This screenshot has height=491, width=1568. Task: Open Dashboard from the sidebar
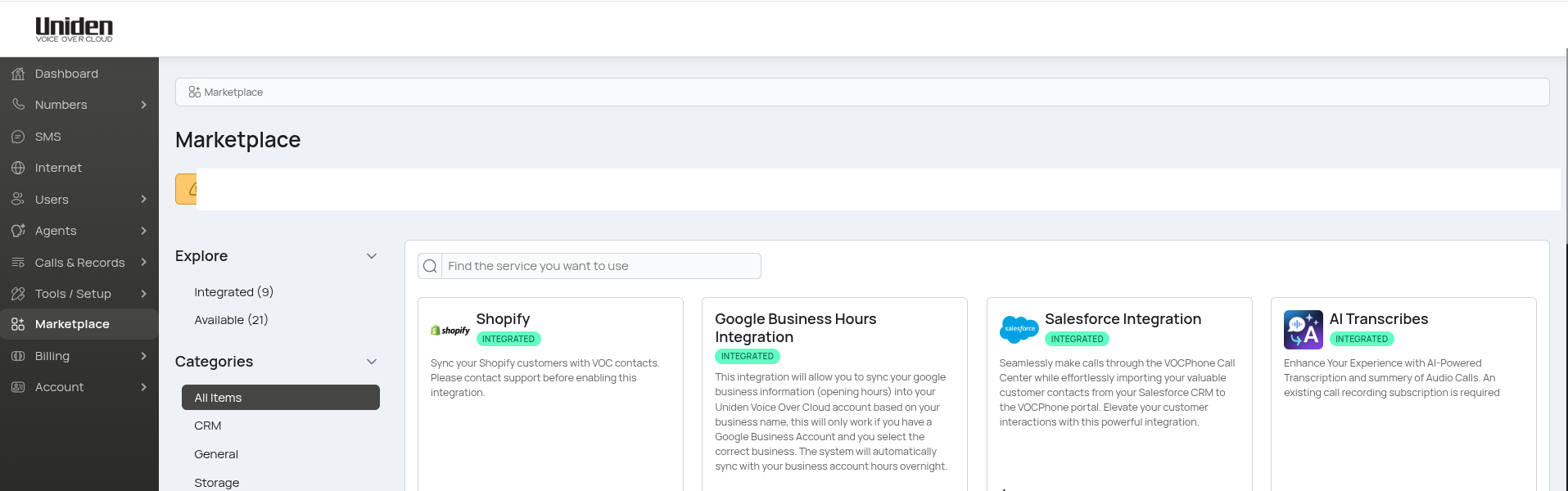point(79,74)
